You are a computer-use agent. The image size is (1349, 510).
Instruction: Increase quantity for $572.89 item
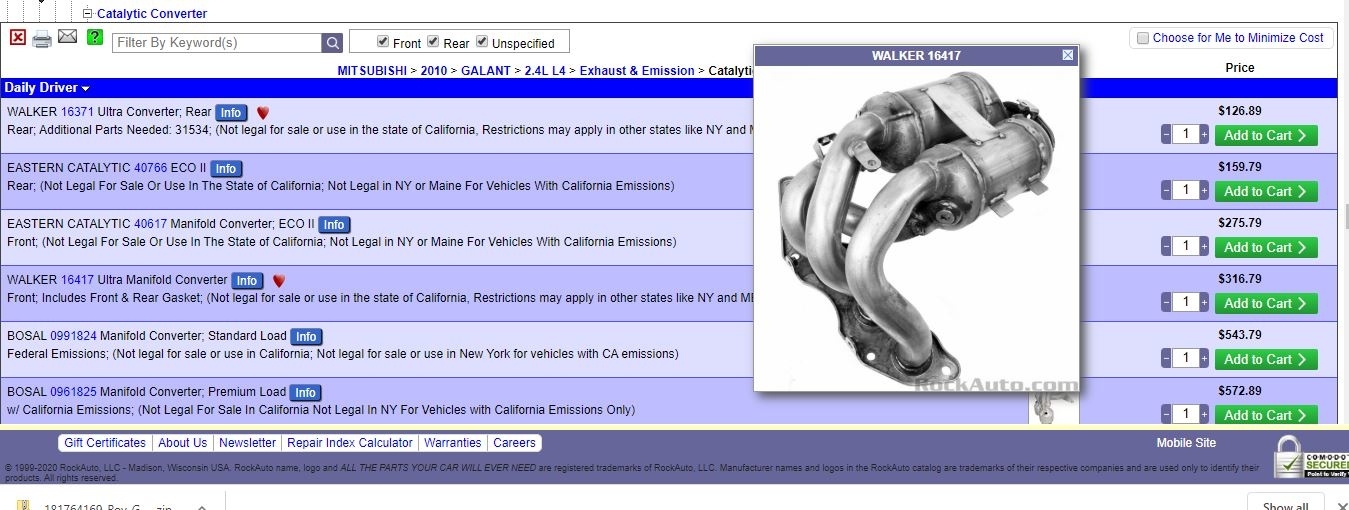(x=1204, y=414)
